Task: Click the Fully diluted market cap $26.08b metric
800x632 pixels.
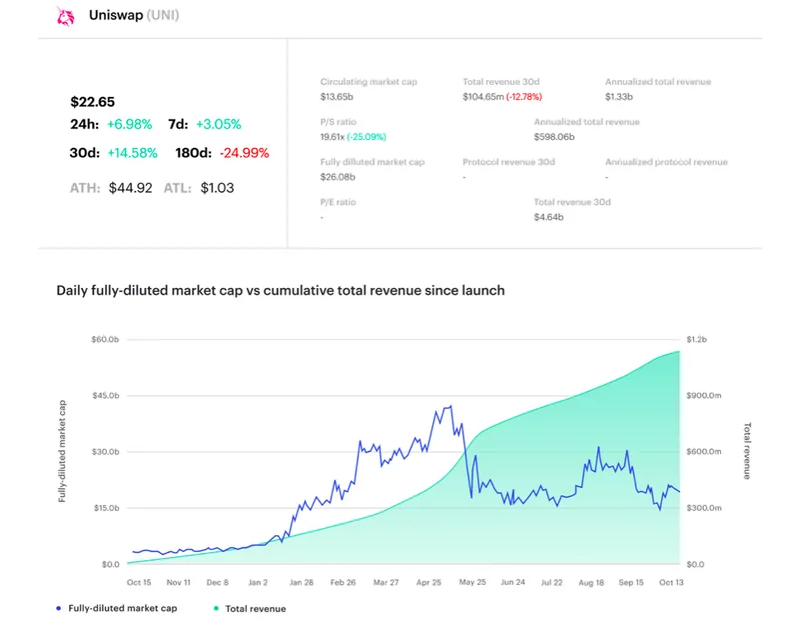Action: coord(336,177)
